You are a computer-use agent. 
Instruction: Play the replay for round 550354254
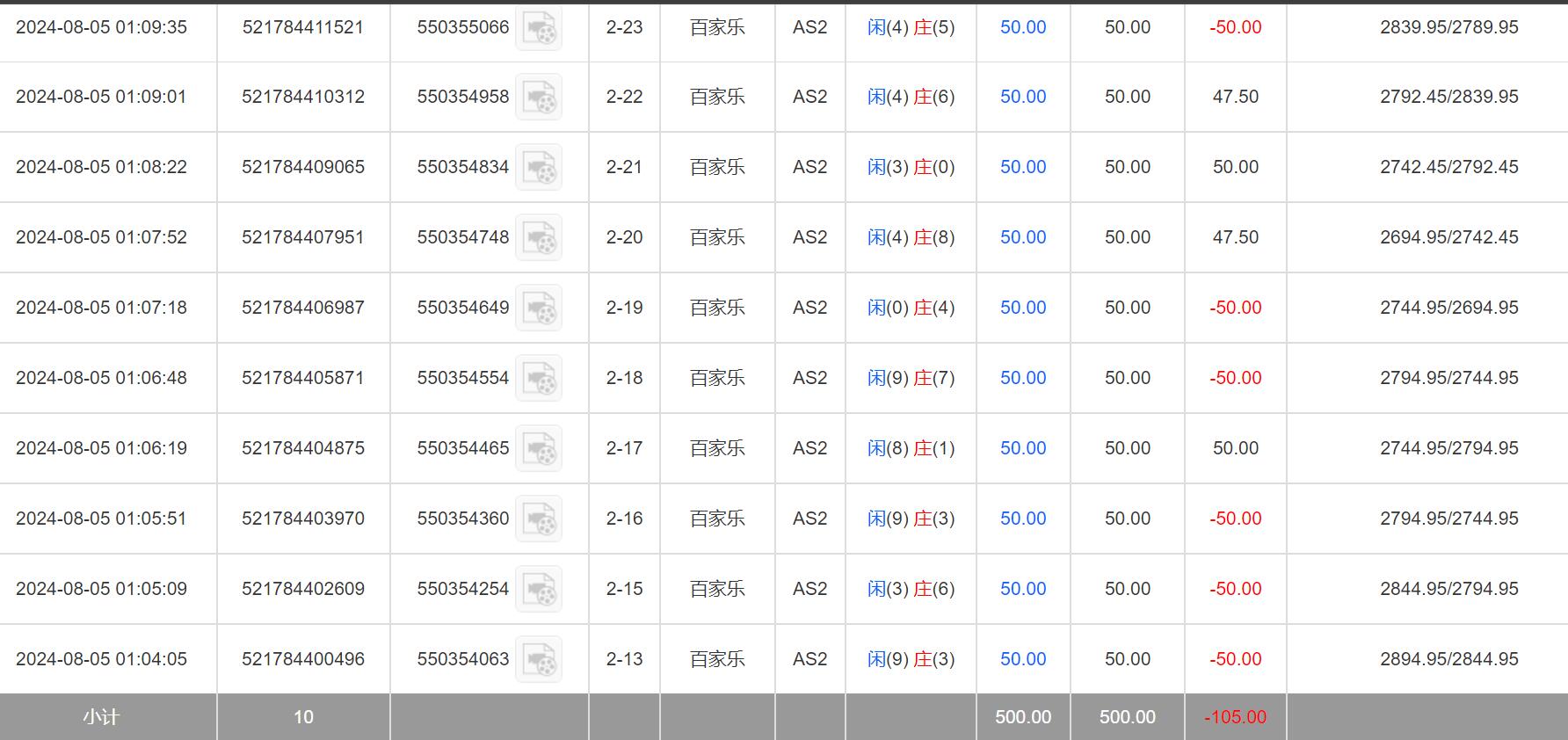tap(538, 590)
